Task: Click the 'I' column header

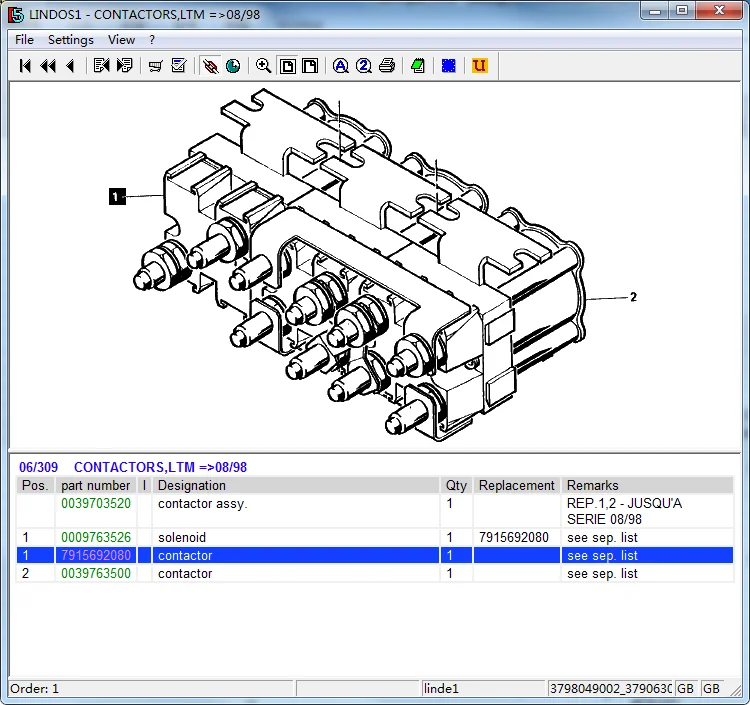Action: [144, 485]
